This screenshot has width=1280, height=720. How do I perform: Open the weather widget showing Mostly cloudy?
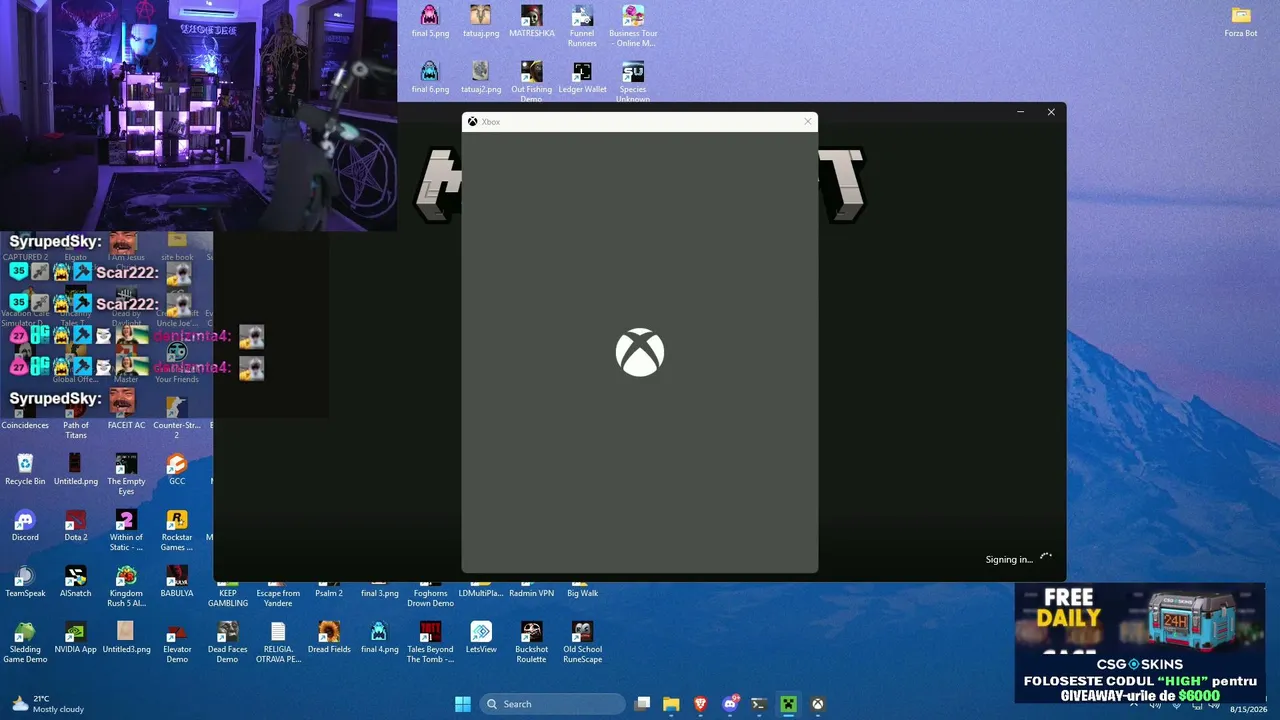pyautogui.click(x=48, y=704)
